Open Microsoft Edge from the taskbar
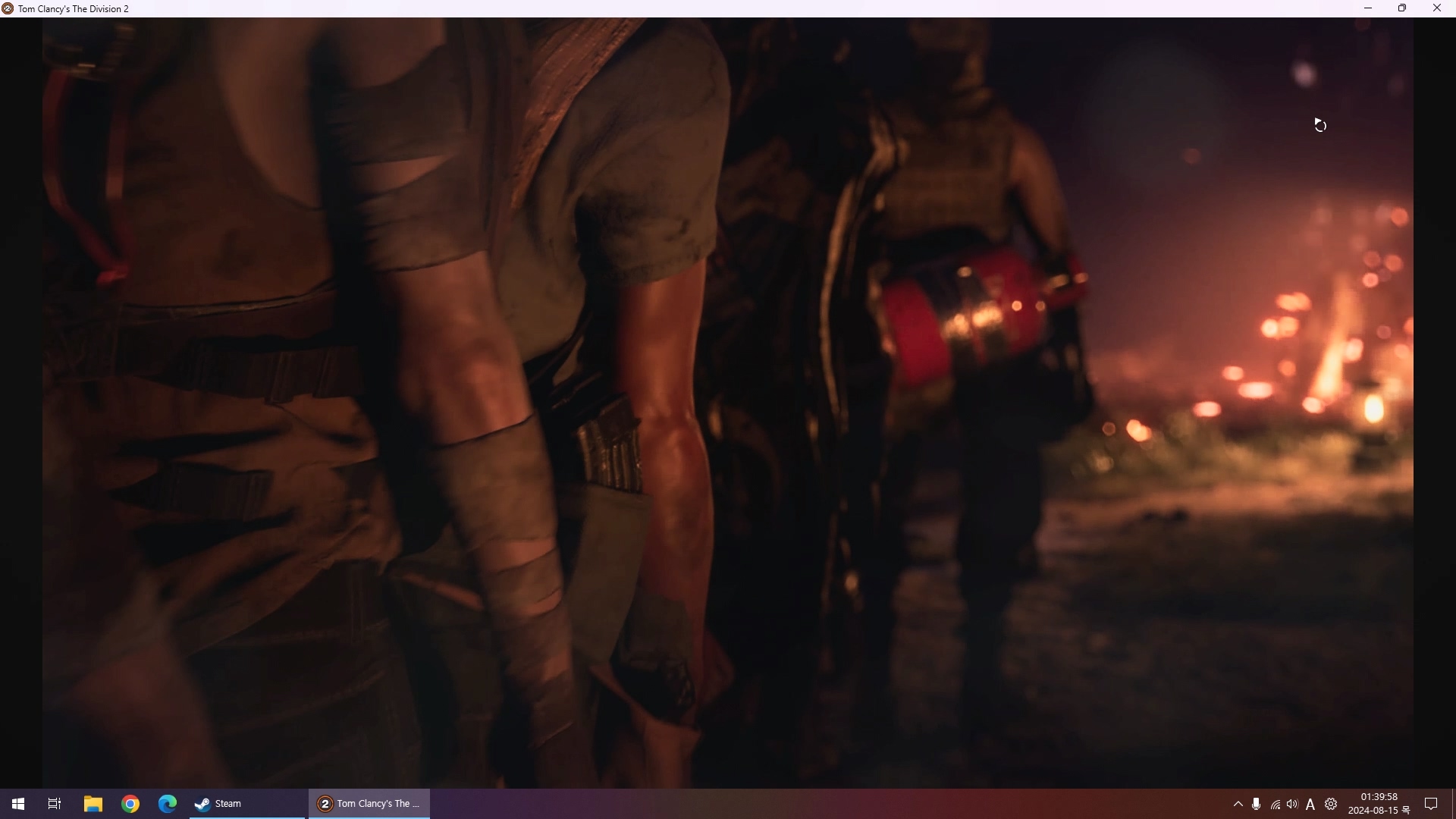 pyautogui.click(x=167, y=804)
